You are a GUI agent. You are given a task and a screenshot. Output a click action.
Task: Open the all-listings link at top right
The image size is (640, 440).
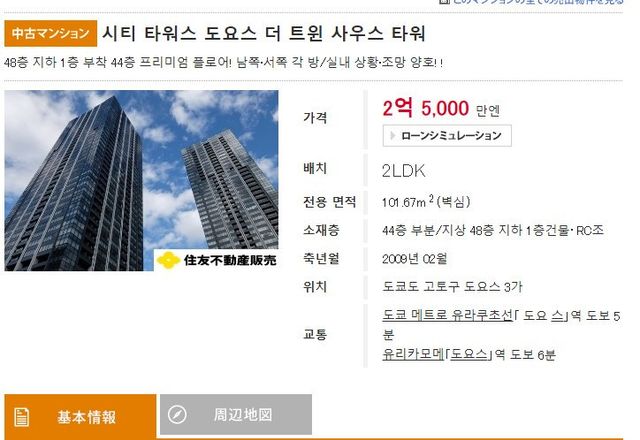(x=531, y=2)
